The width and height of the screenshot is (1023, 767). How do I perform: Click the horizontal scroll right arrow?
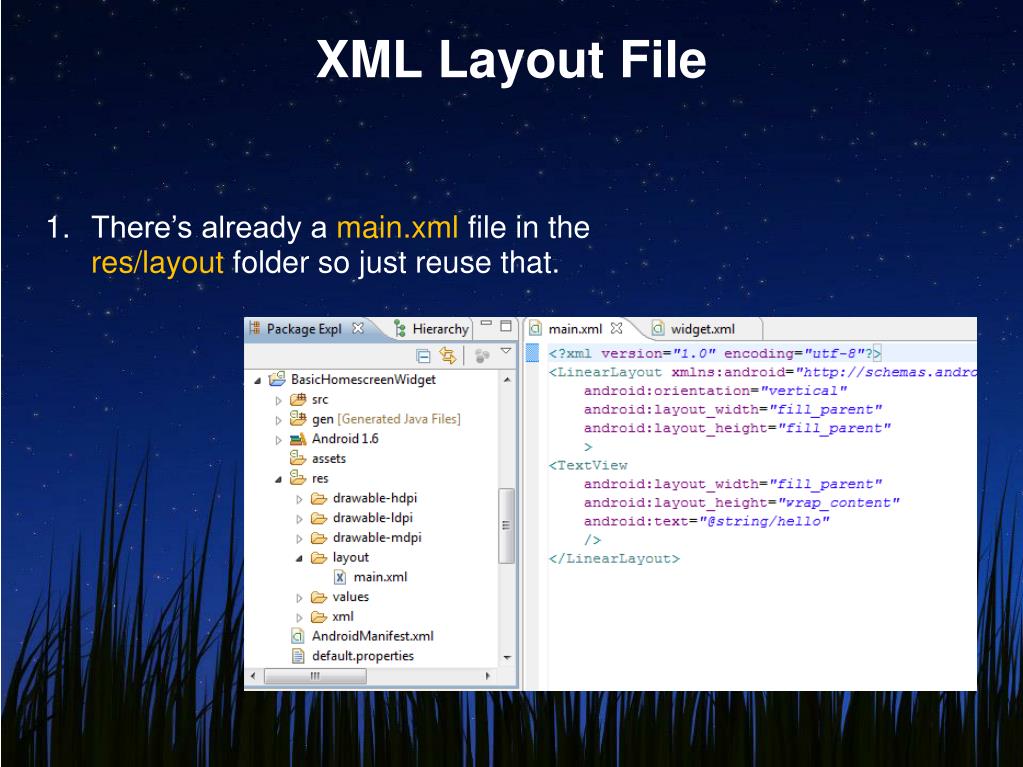(x=488, y=676)
